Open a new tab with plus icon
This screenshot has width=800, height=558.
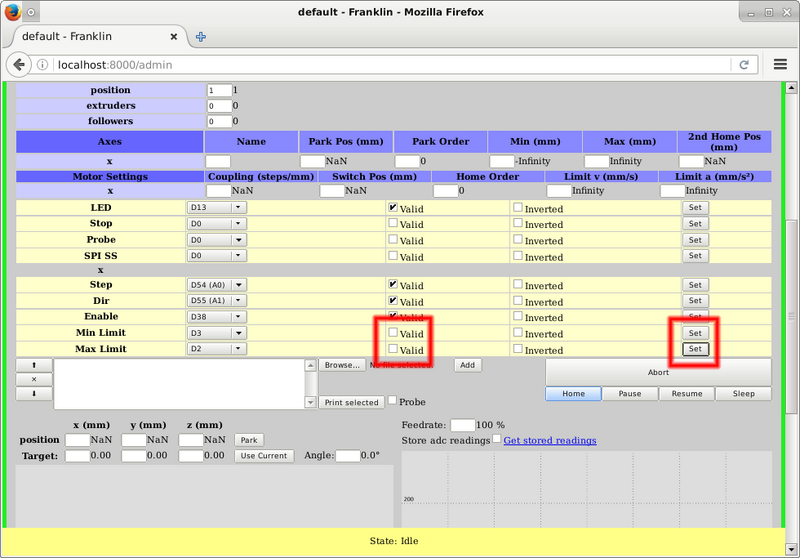pos(201,36)
